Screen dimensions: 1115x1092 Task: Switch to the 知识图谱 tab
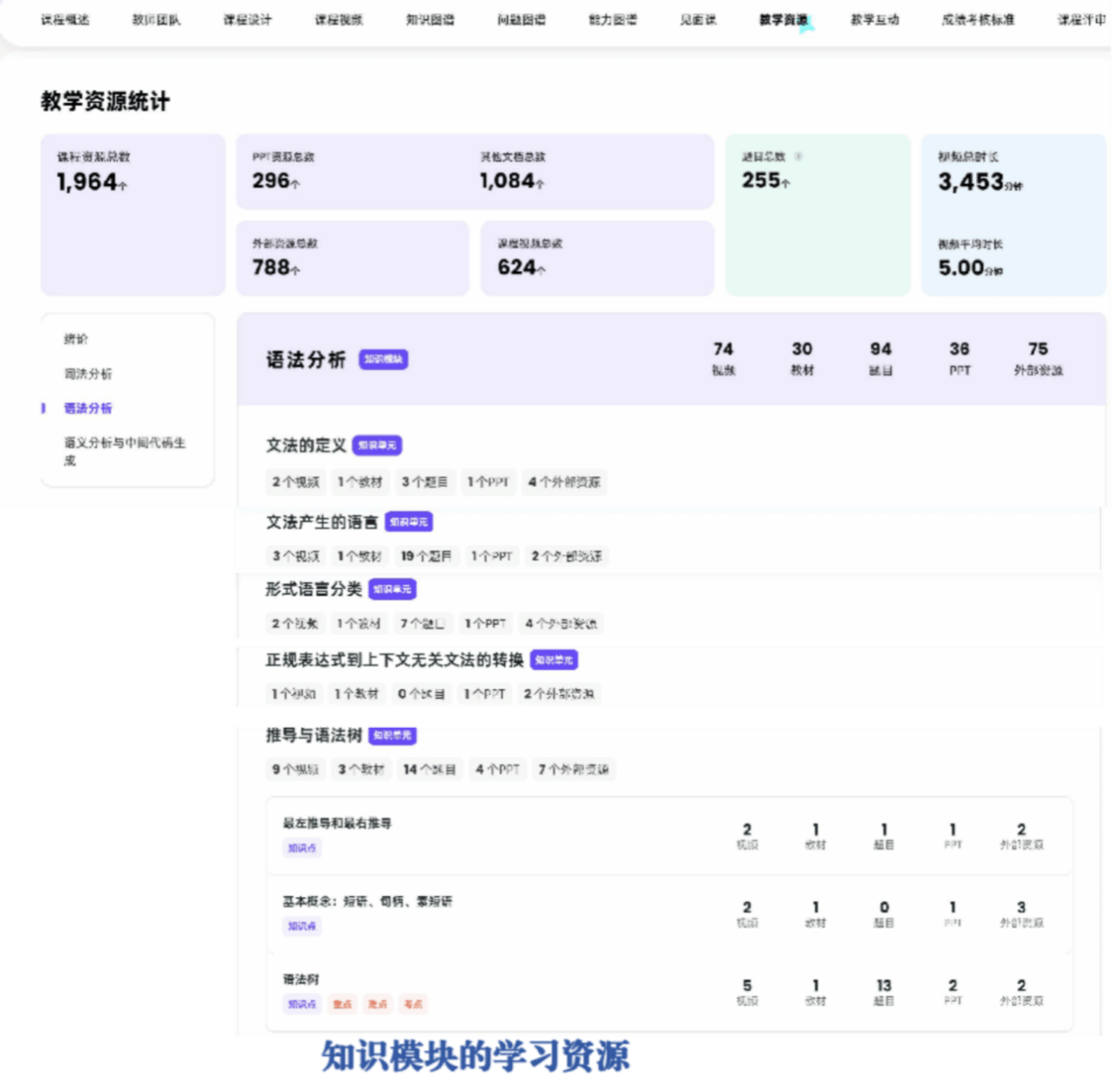coord(430,19)
